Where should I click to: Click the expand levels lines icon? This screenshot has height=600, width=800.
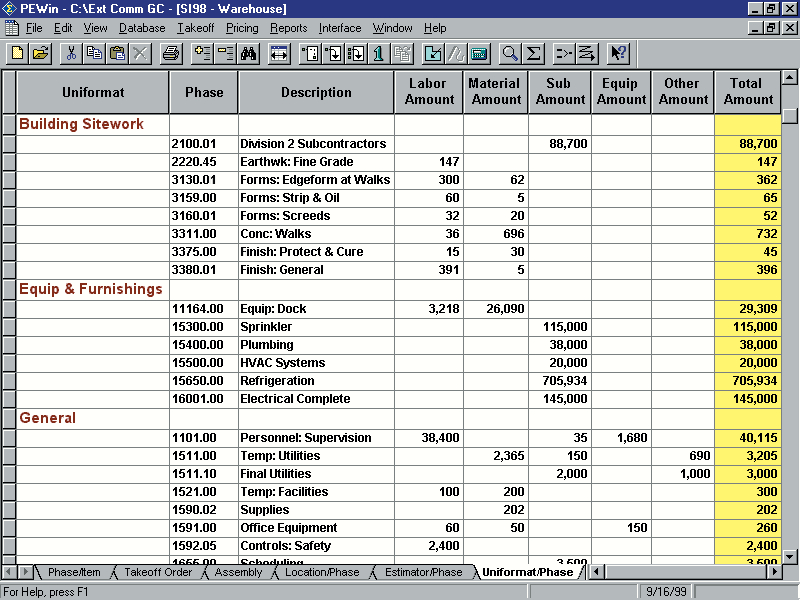pos(587,53)
